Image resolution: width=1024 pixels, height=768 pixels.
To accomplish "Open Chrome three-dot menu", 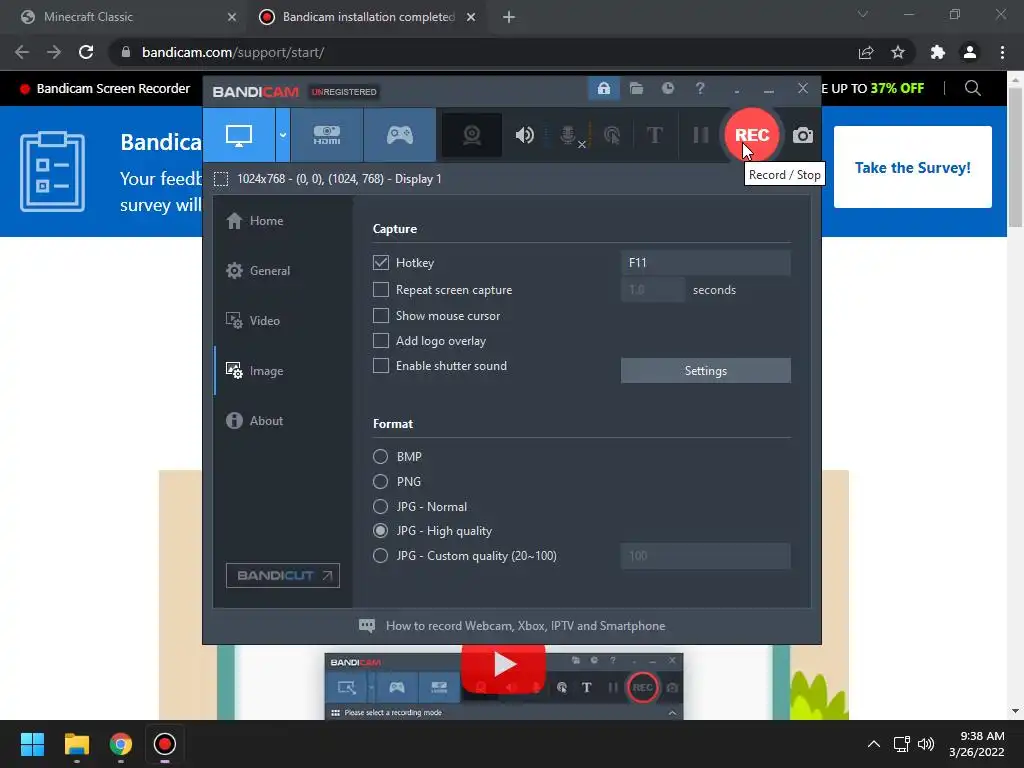I will tap(1002, 52).
